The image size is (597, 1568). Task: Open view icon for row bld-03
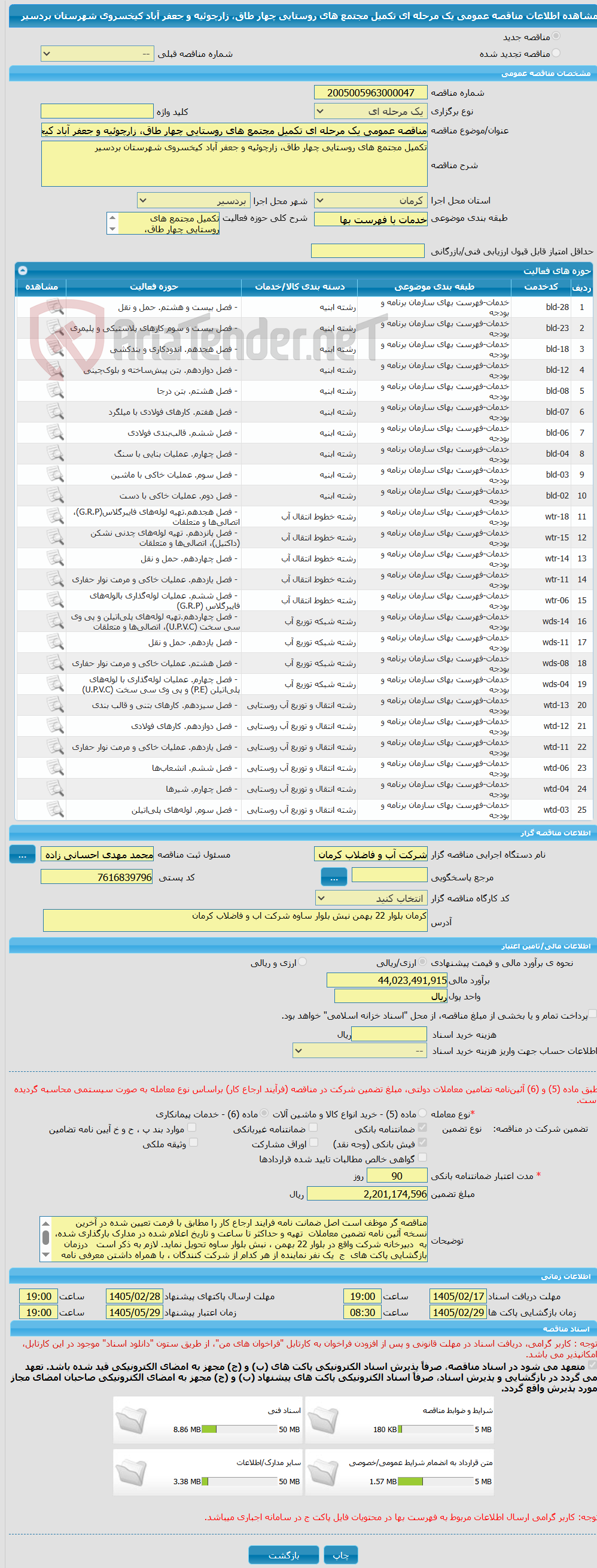(x=56, y=475)
